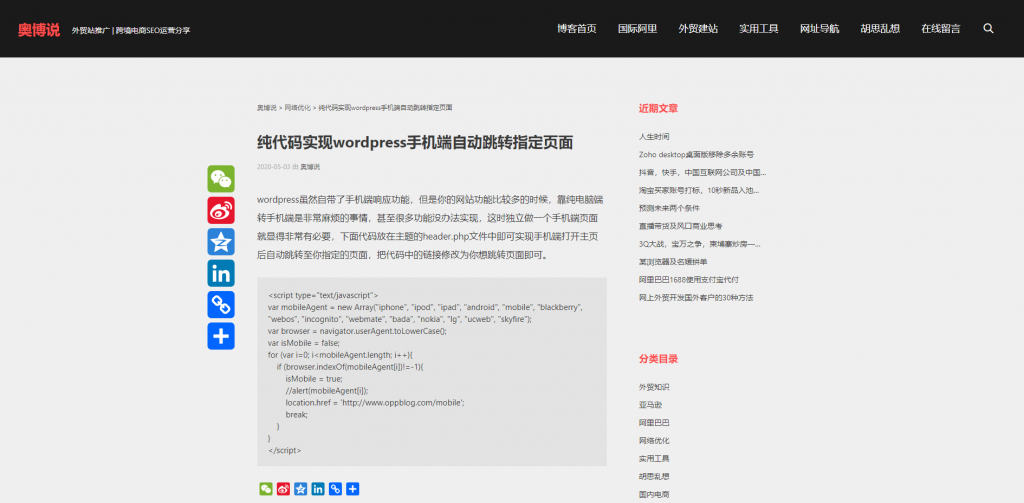Click the small Qzone star icon below the code block
The width and height of the screenshot is (1024, 503).
tap(300, 489)
